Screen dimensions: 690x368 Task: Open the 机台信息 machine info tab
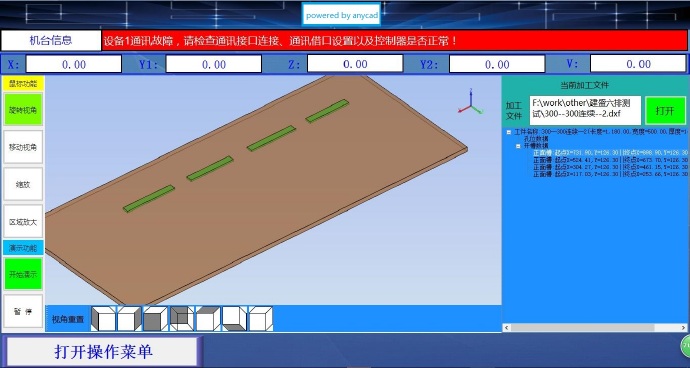tap(51, 40)
